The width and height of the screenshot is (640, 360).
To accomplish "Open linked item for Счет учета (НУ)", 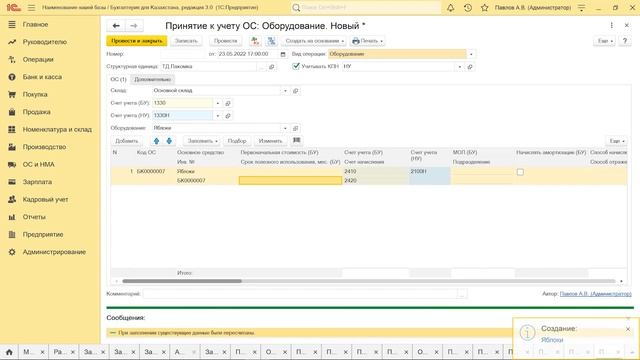I will (x=228, y=116).
